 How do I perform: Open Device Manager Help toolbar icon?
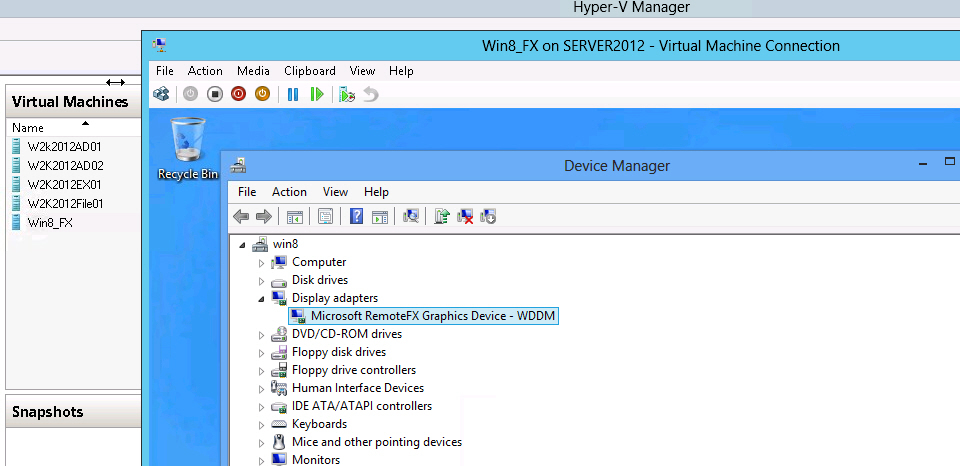click(356, 216)
